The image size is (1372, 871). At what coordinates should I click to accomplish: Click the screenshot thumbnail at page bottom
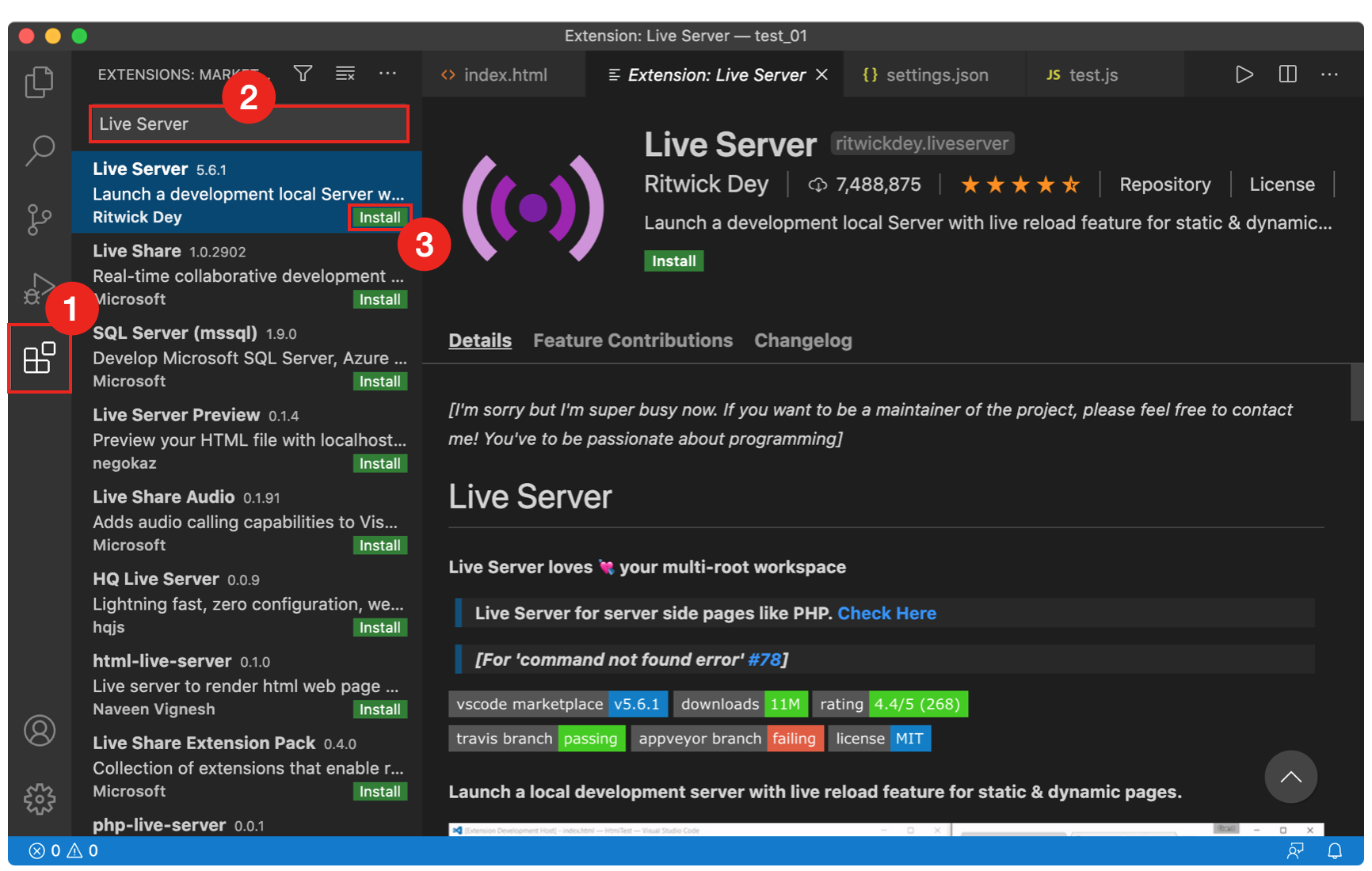pyautogui.click(x=886, y=829)
